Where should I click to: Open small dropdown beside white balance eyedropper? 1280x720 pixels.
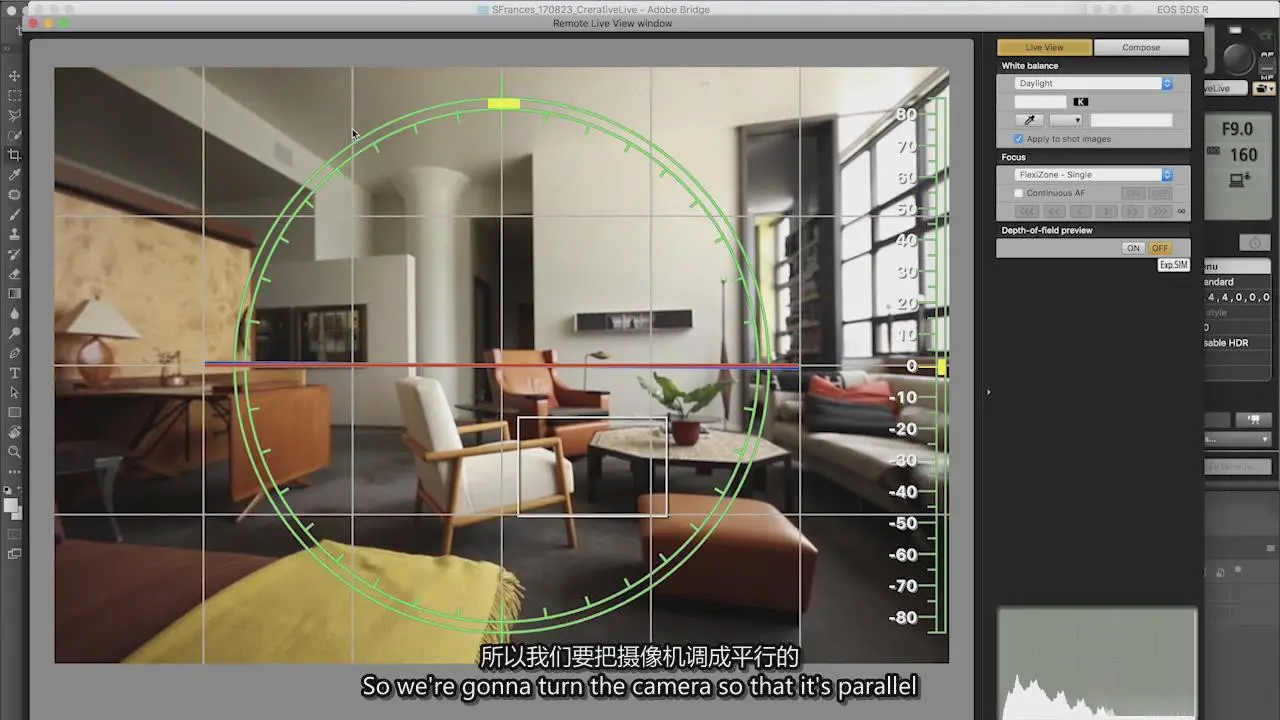pyautogui.click(x=1065, y=120)
